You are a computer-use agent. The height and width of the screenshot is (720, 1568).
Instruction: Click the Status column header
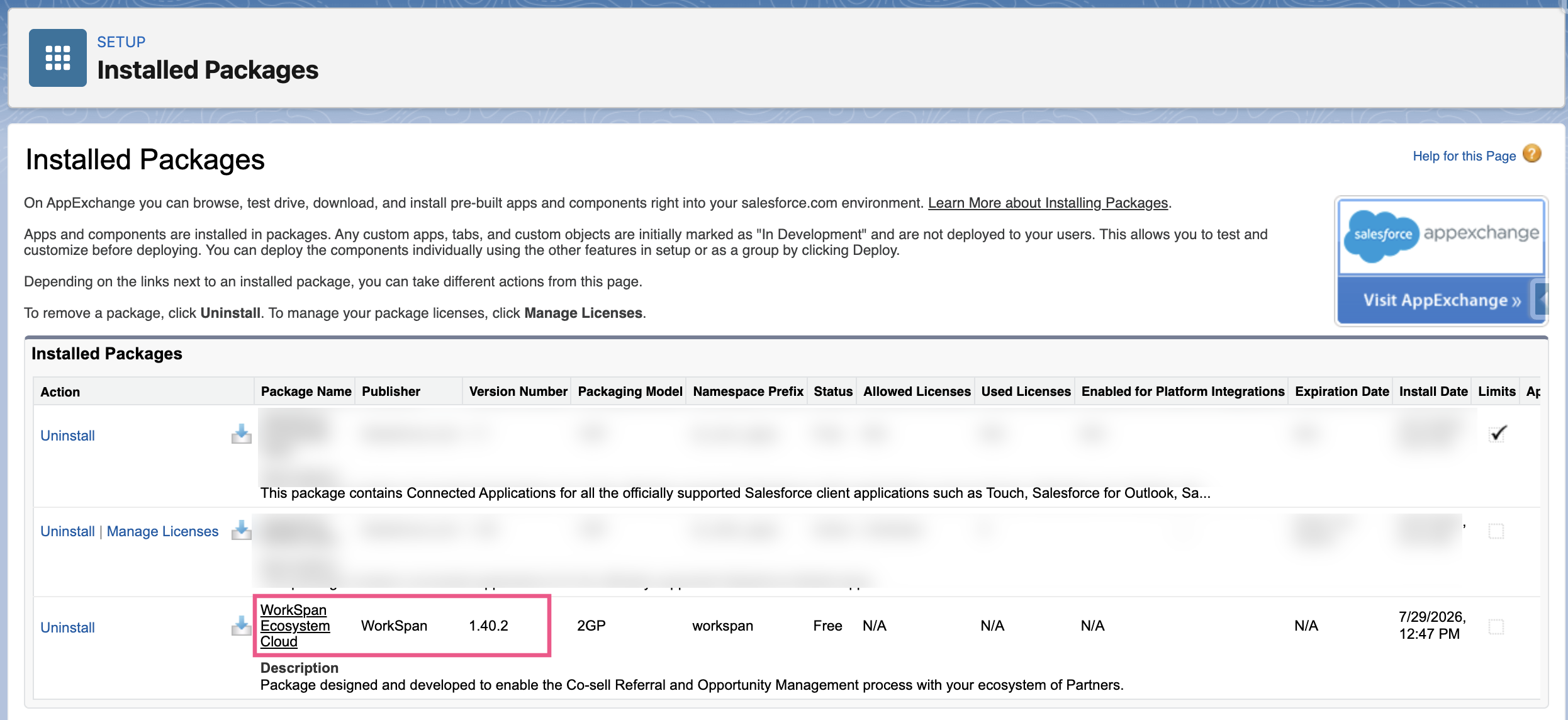tap(833, 391)
